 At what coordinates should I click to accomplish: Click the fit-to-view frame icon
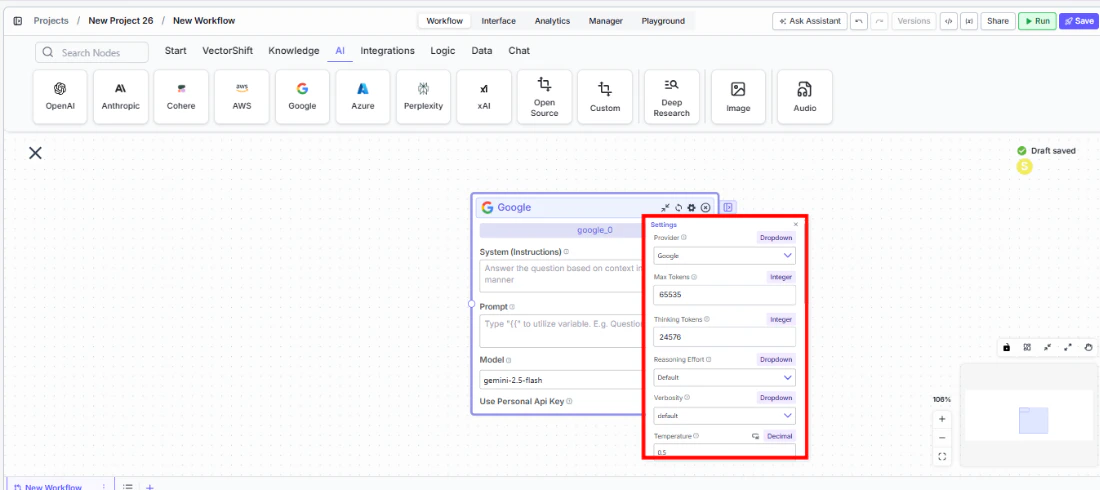(x=942, y=456)
